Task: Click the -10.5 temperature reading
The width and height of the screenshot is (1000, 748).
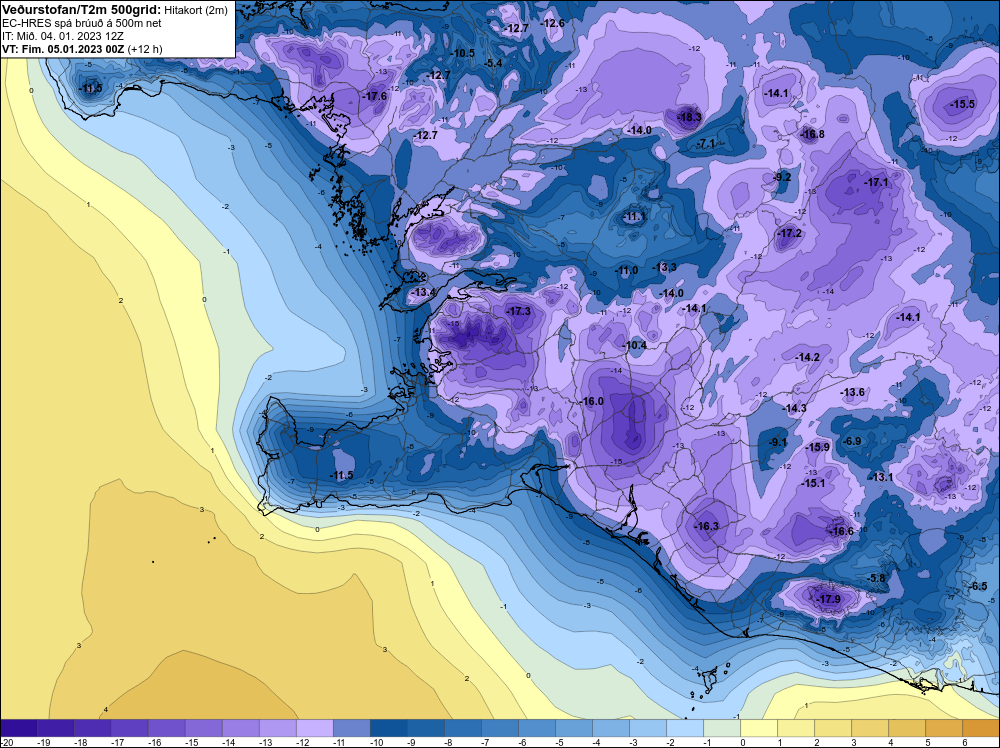Action: 462,53
